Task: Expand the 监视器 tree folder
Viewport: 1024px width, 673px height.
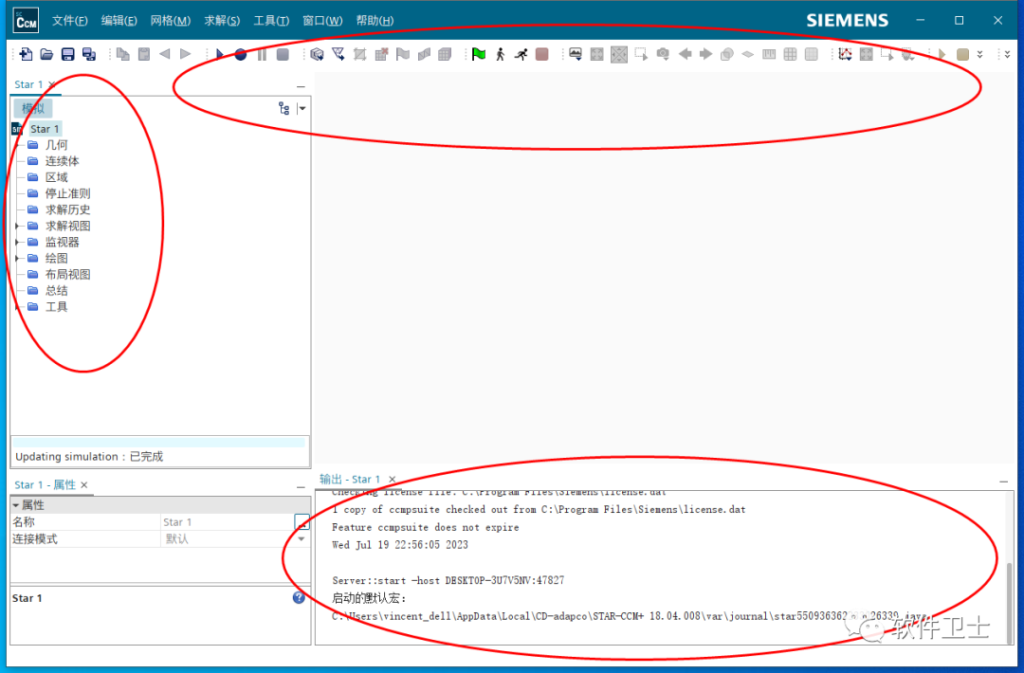Action: (17, 242)
